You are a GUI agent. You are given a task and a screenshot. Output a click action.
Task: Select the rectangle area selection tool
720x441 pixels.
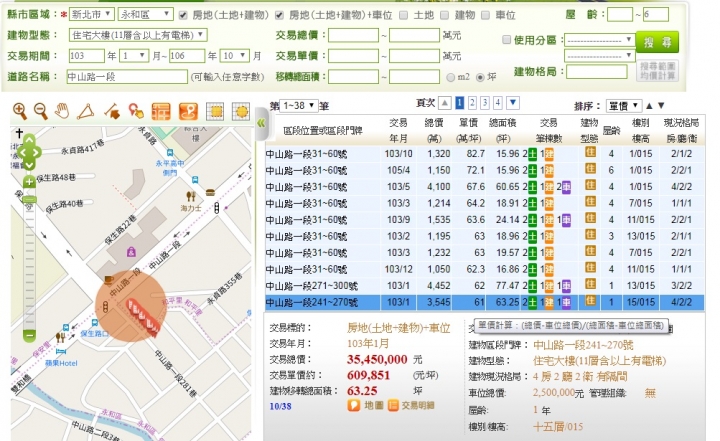click(x=215, y=111)
